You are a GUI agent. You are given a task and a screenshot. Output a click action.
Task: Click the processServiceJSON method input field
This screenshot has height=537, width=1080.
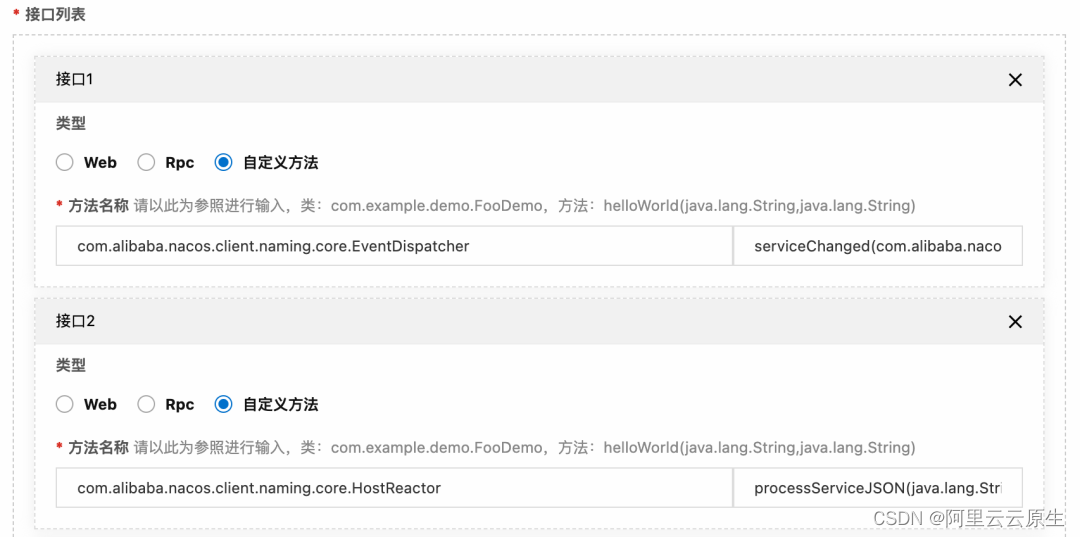(878, 487)
